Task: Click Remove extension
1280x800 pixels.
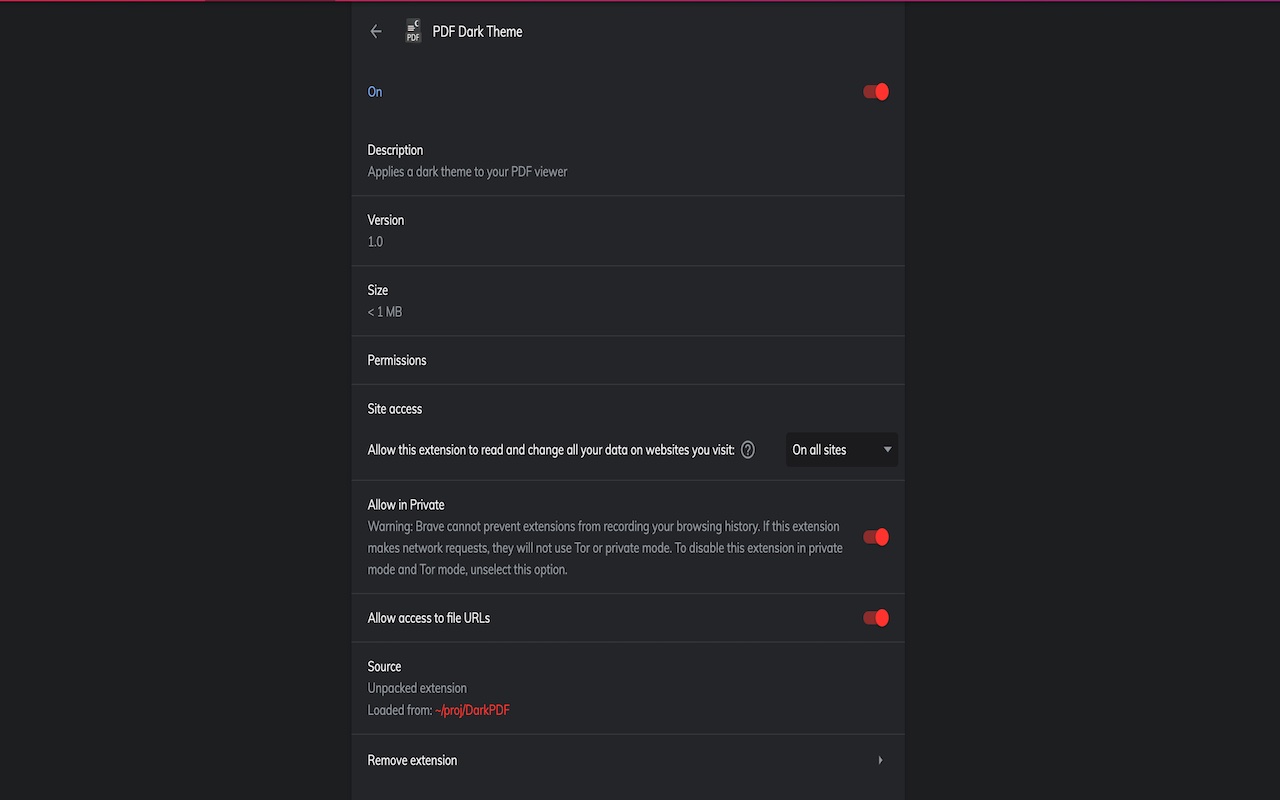Action: (412, 760)
